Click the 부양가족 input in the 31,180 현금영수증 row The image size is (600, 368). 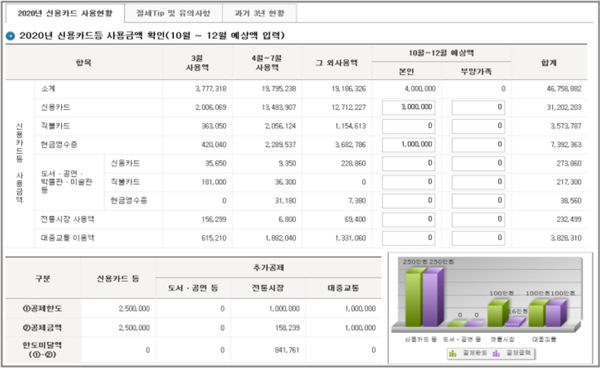(478, 201)
